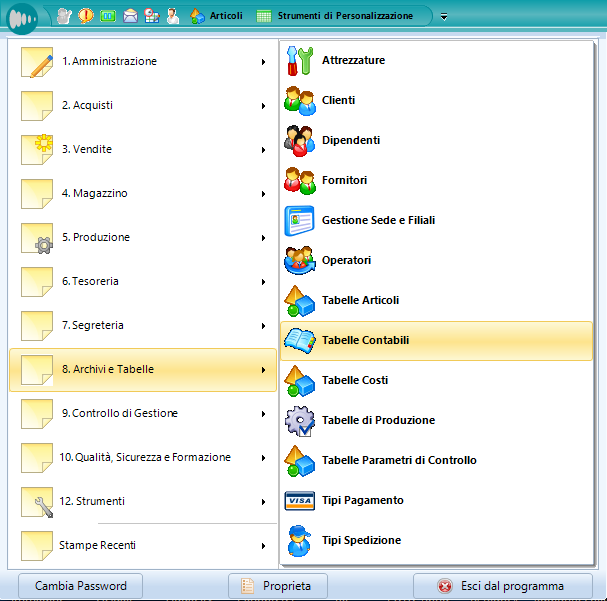Click the Dipendenti people icon
The image size is (607, 601).
[300, 141]
